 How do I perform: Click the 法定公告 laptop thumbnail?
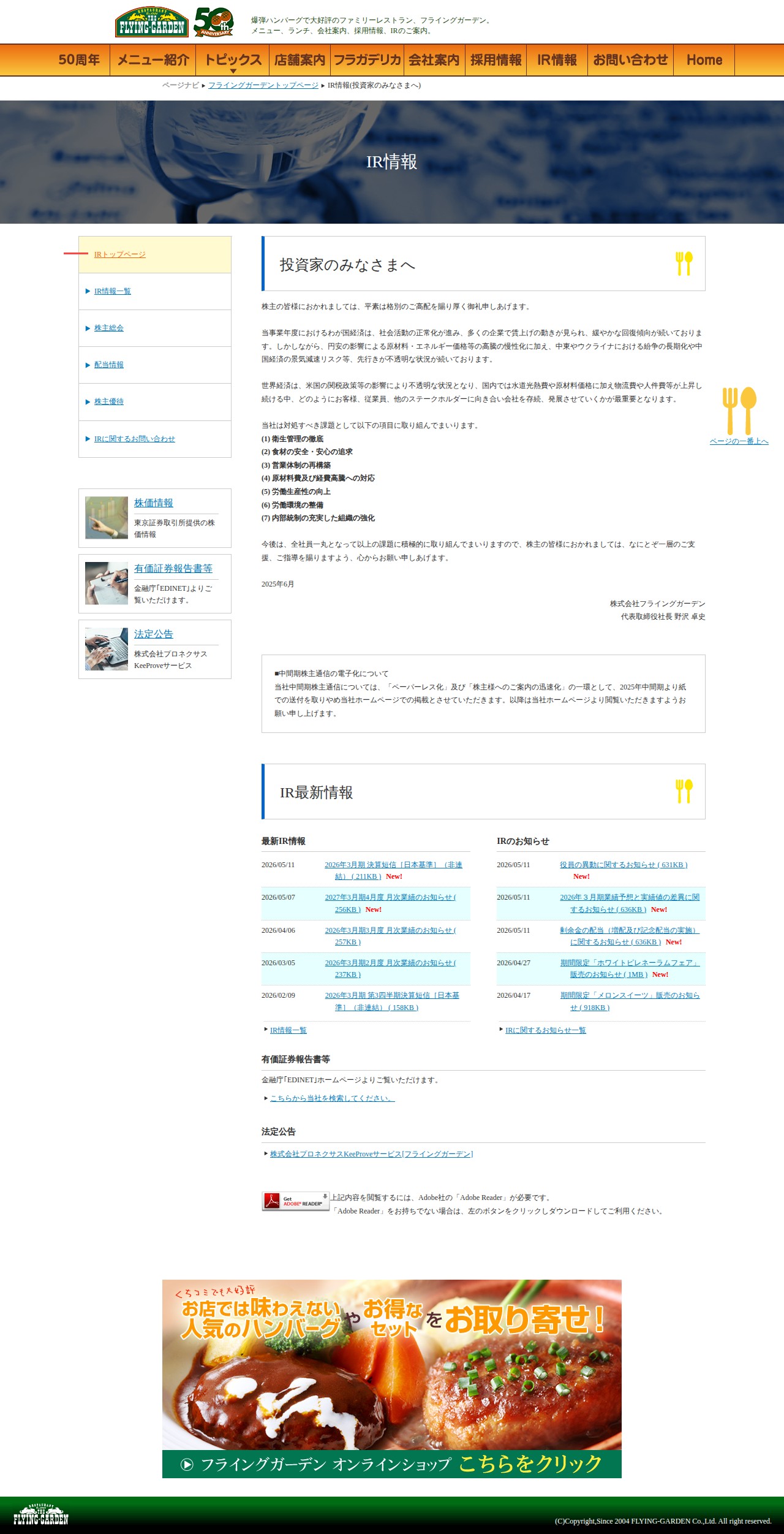[x=107, y=649]
